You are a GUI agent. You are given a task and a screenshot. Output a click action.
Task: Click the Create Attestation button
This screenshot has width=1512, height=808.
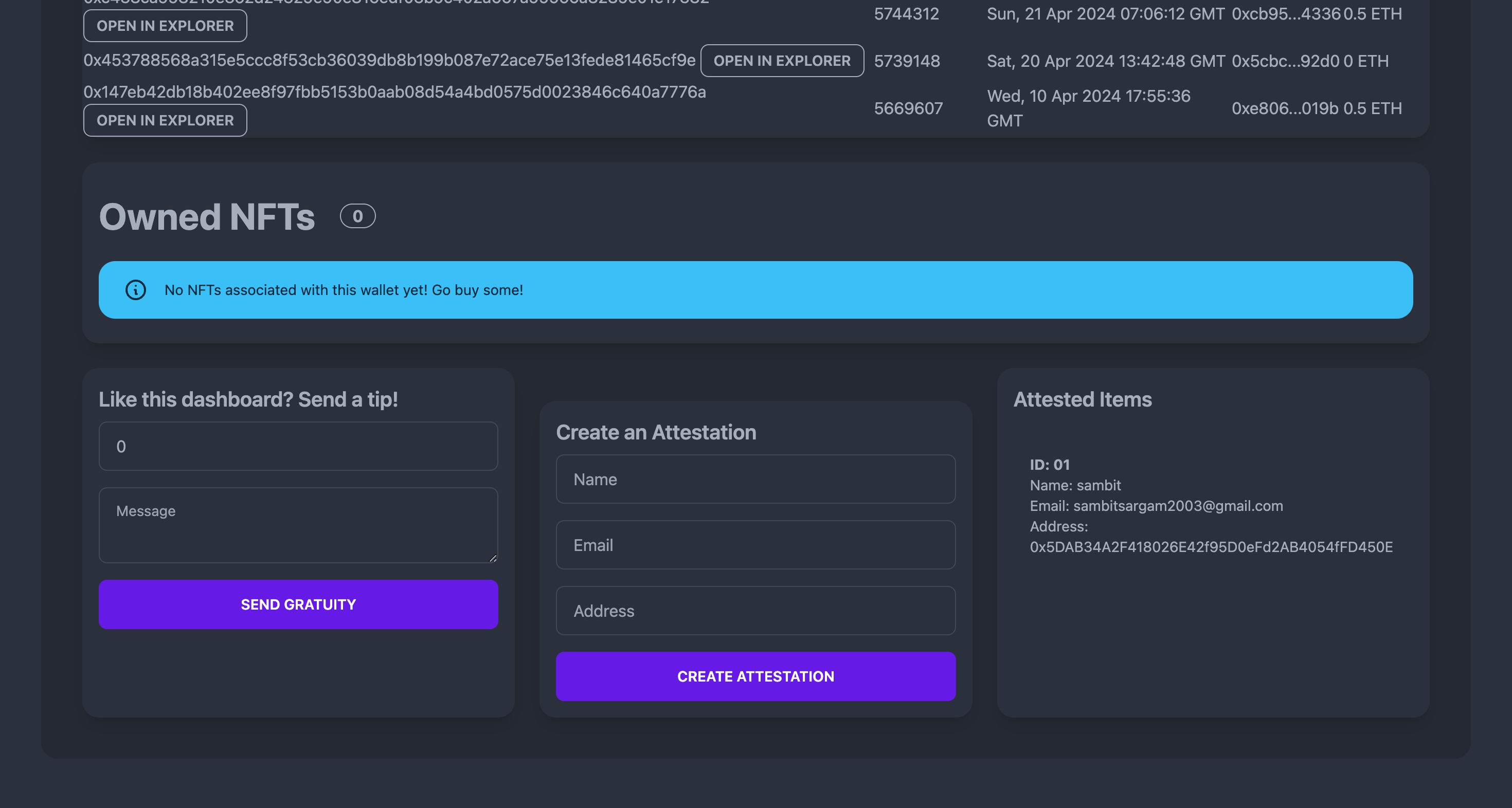click(755, 676)
